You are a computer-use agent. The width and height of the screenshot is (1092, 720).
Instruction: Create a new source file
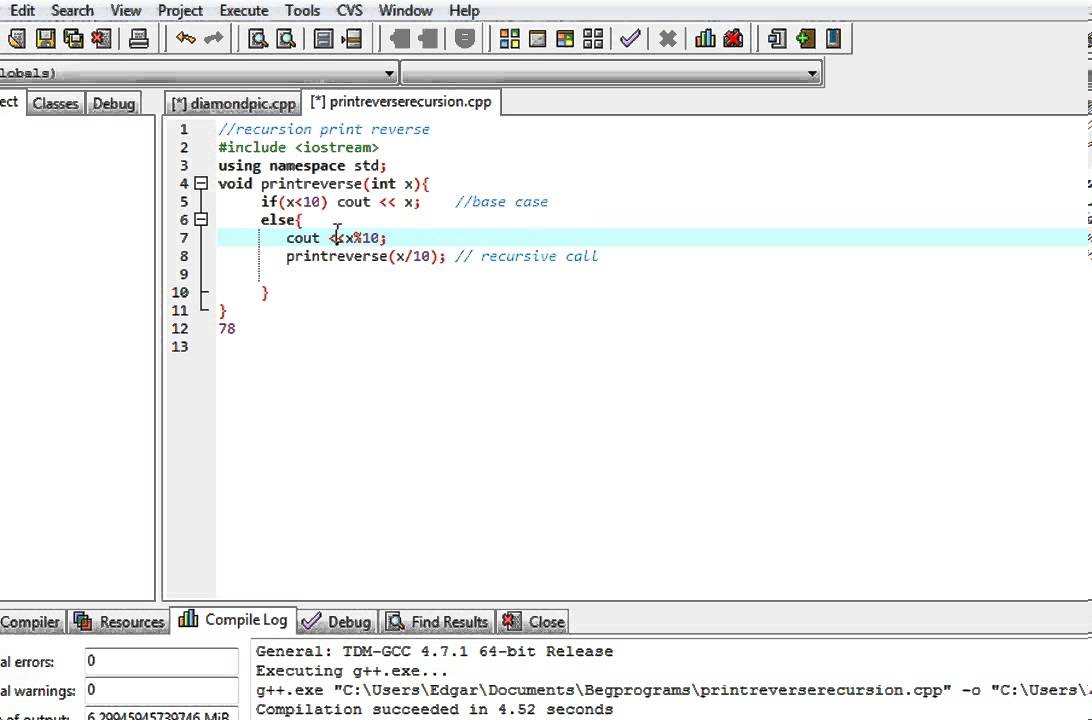(16, 38)
